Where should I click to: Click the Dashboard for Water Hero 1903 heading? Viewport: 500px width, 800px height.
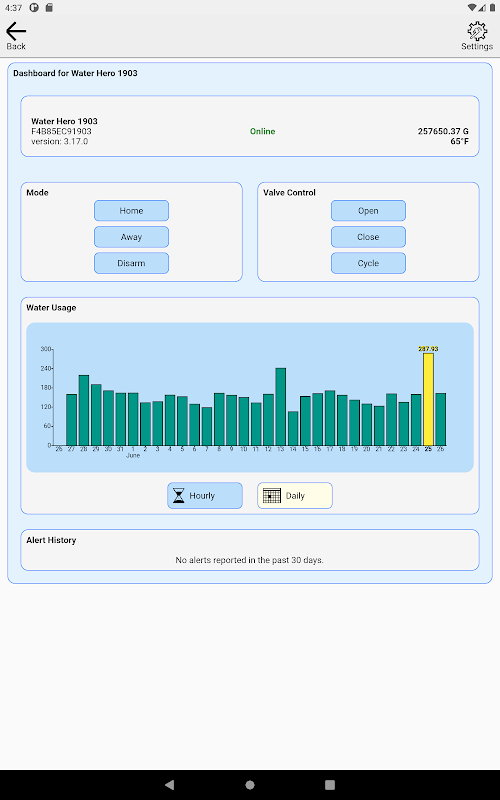(76, 73)
